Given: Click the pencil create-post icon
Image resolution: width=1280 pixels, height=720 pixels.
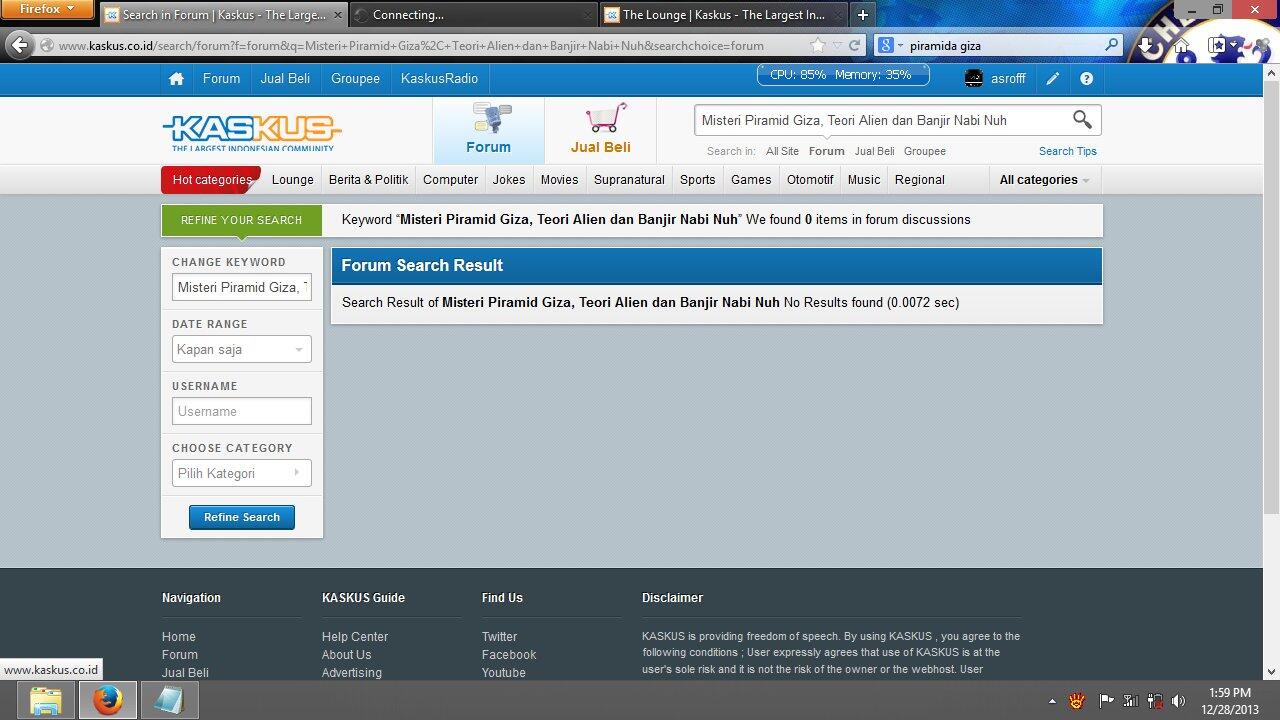Looking at the screenshot, I should [x=1053, y=79].
